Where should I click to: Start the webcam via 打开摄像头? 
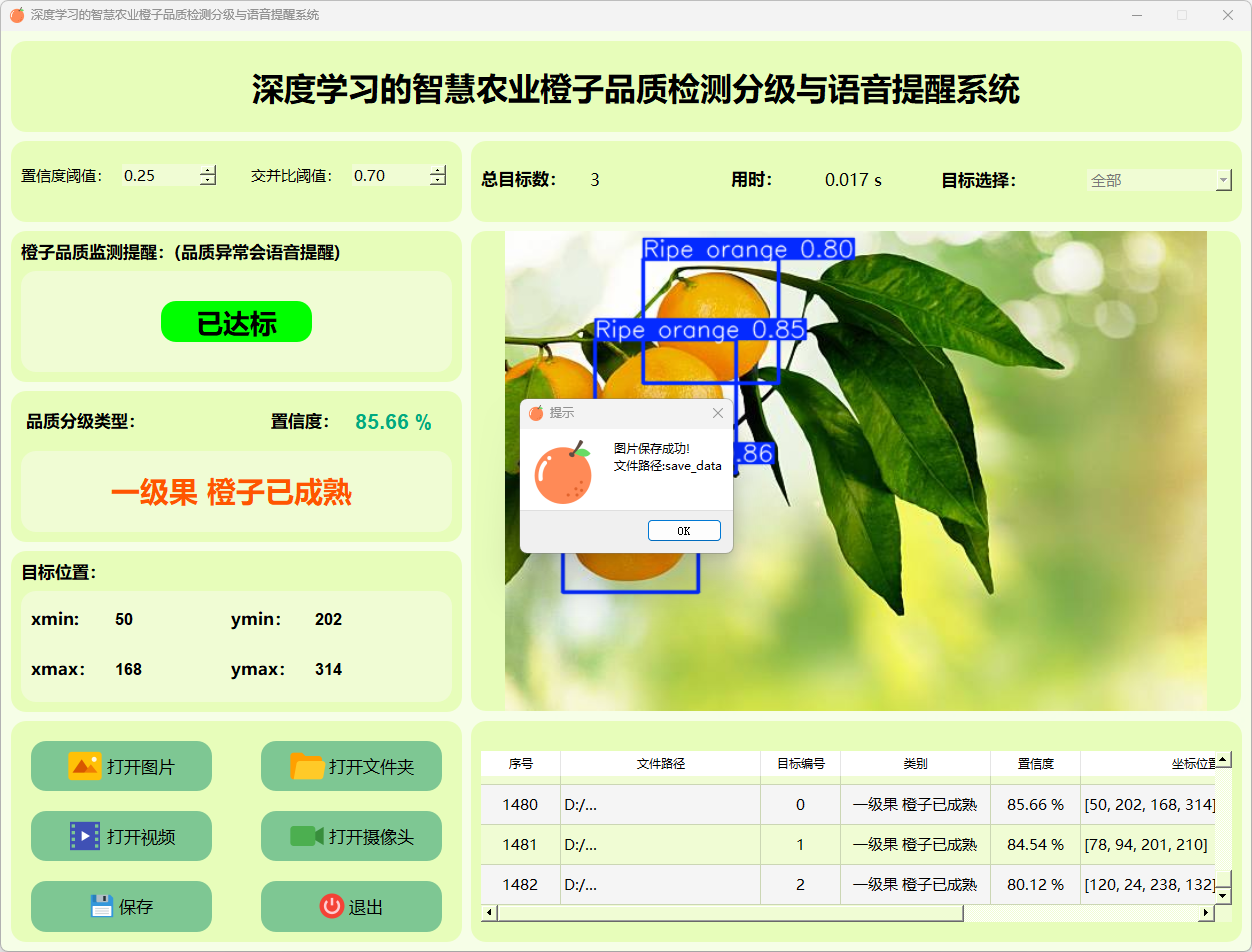coord(351,836)
